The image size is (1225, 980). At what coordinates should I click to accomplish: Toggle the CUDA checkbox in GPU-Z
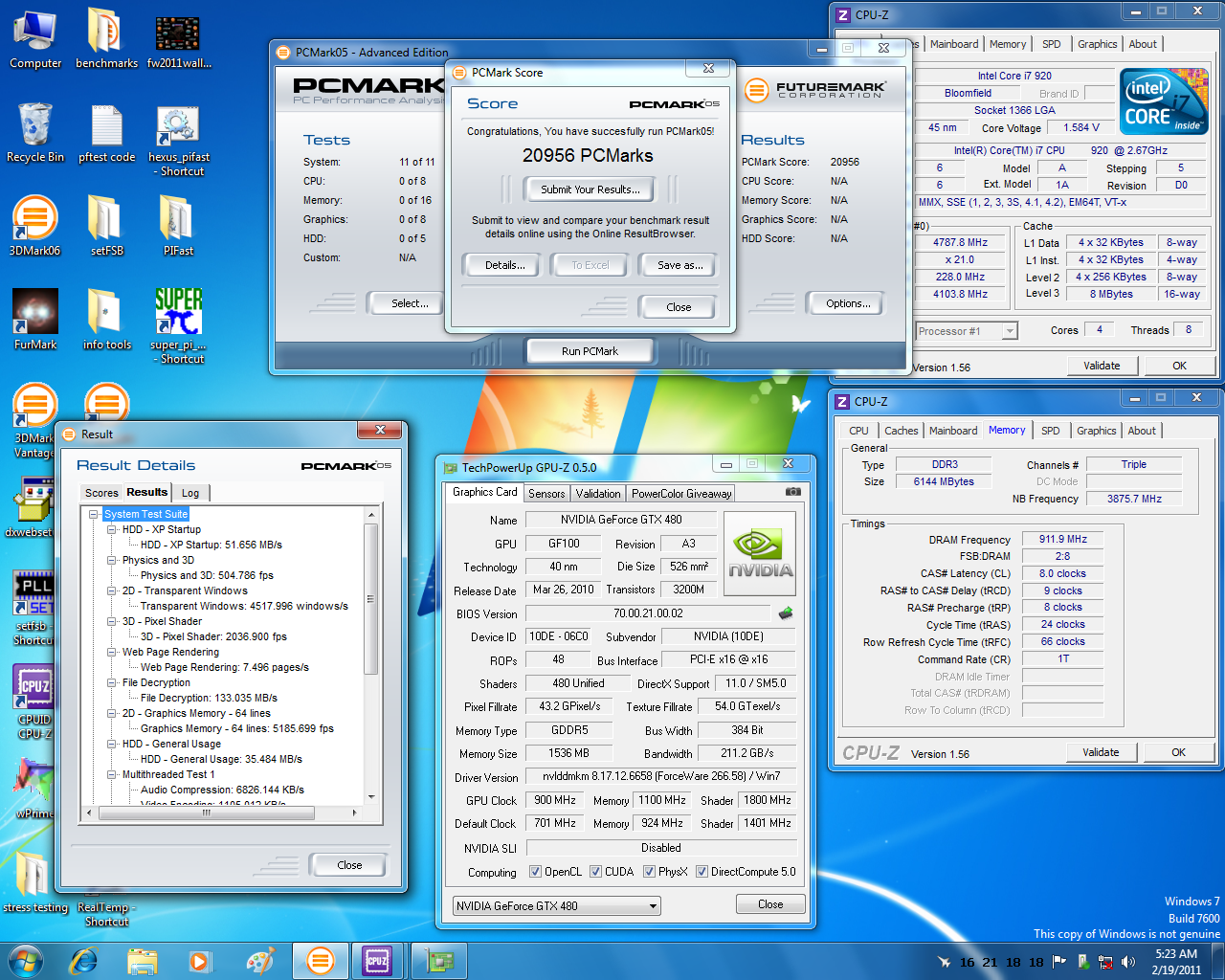pyautogui.click(x=596, y=872)
